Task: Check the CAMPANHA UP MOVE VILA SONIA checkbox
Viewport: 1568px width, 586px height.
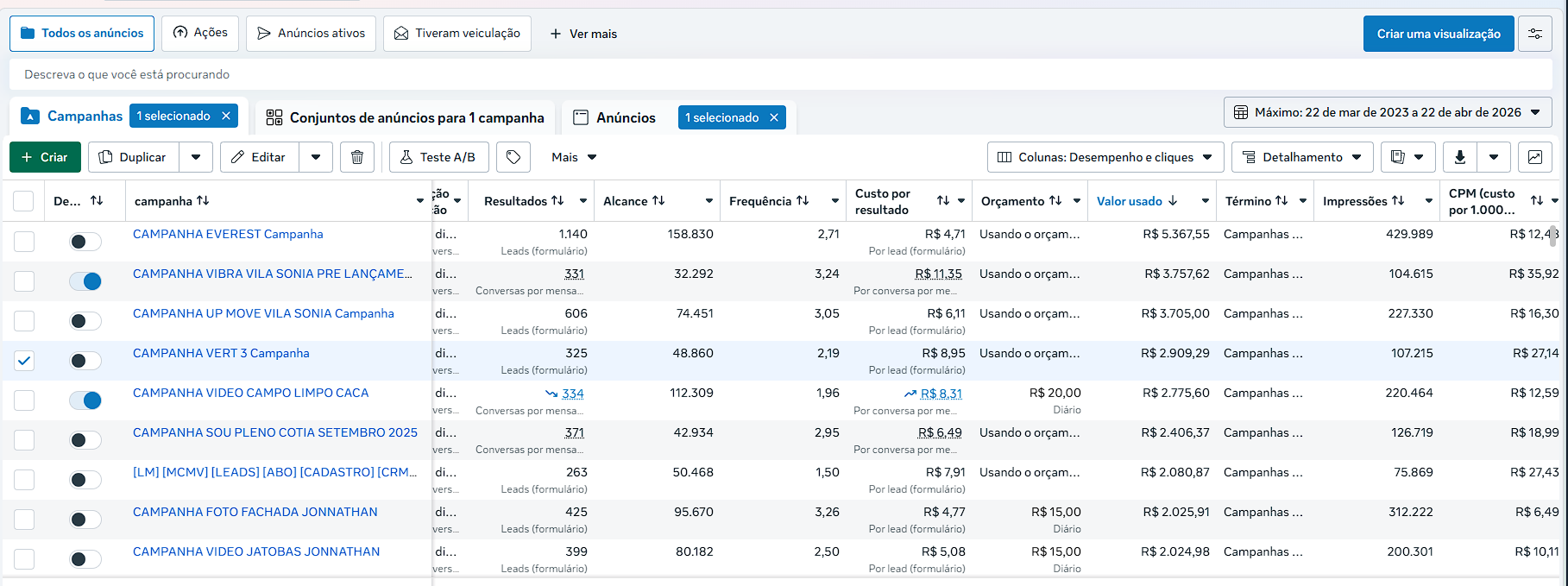Action: (24, 321)
